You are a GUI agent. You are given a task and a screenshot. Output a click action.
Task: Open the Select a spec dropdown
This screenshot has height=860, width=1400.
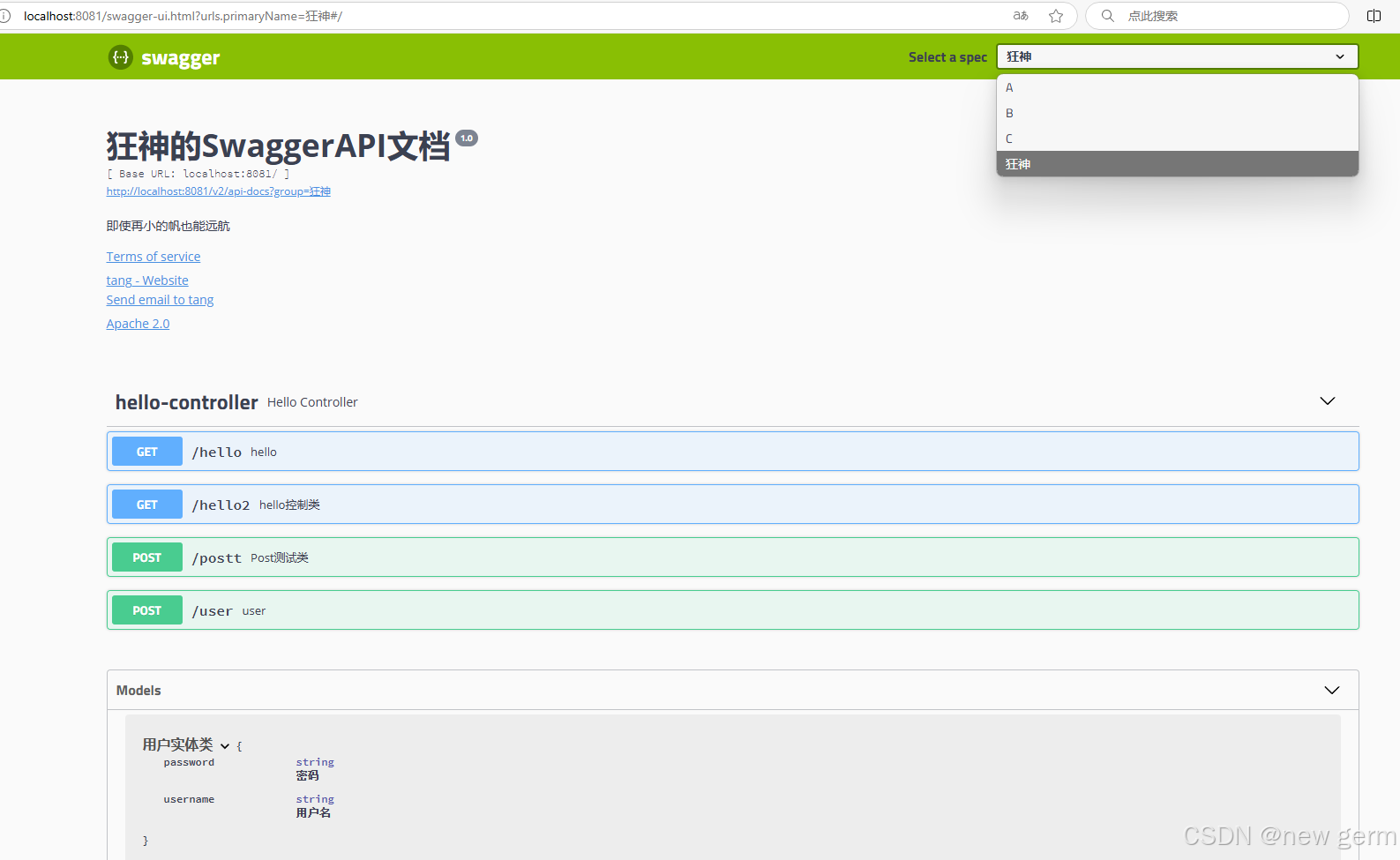tap(1178, 56)
